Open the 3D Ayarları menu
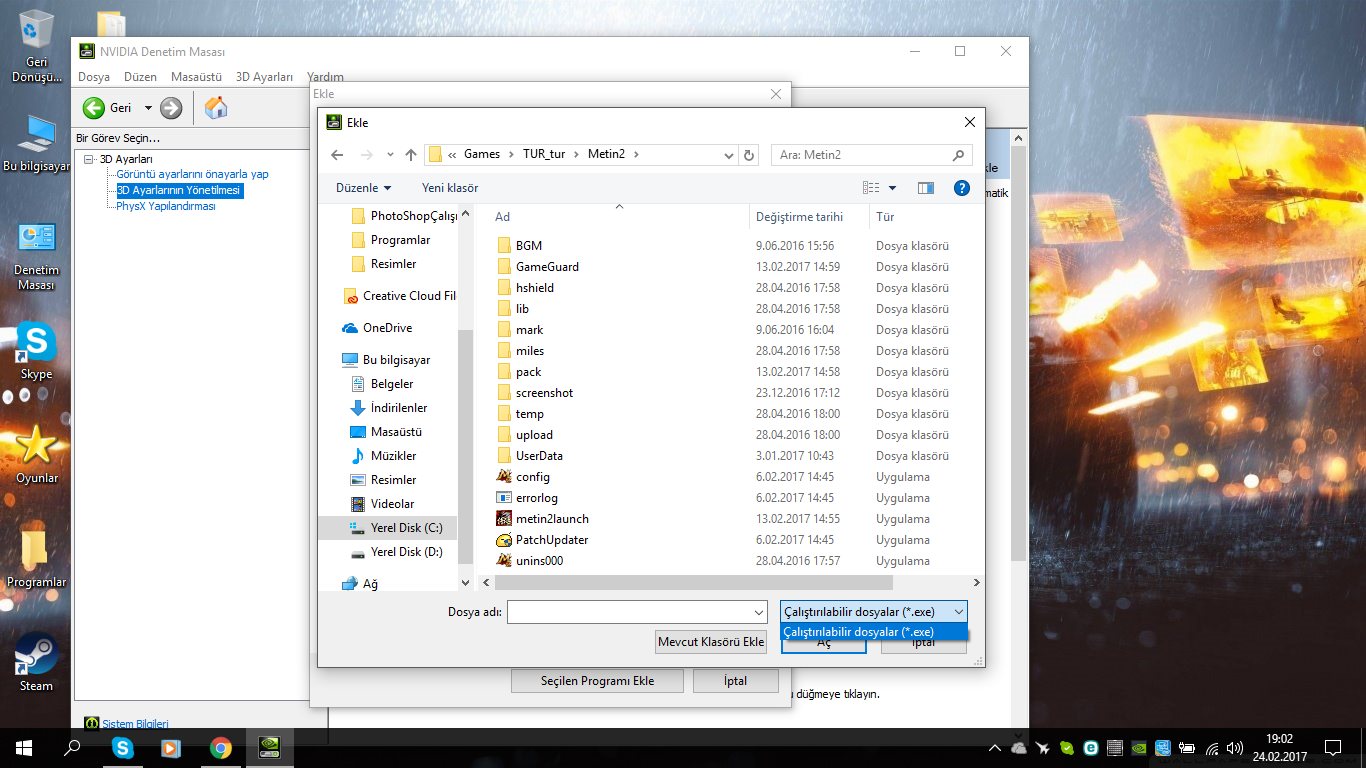This screenshot has width=1366, height=768. click(264, 77)
